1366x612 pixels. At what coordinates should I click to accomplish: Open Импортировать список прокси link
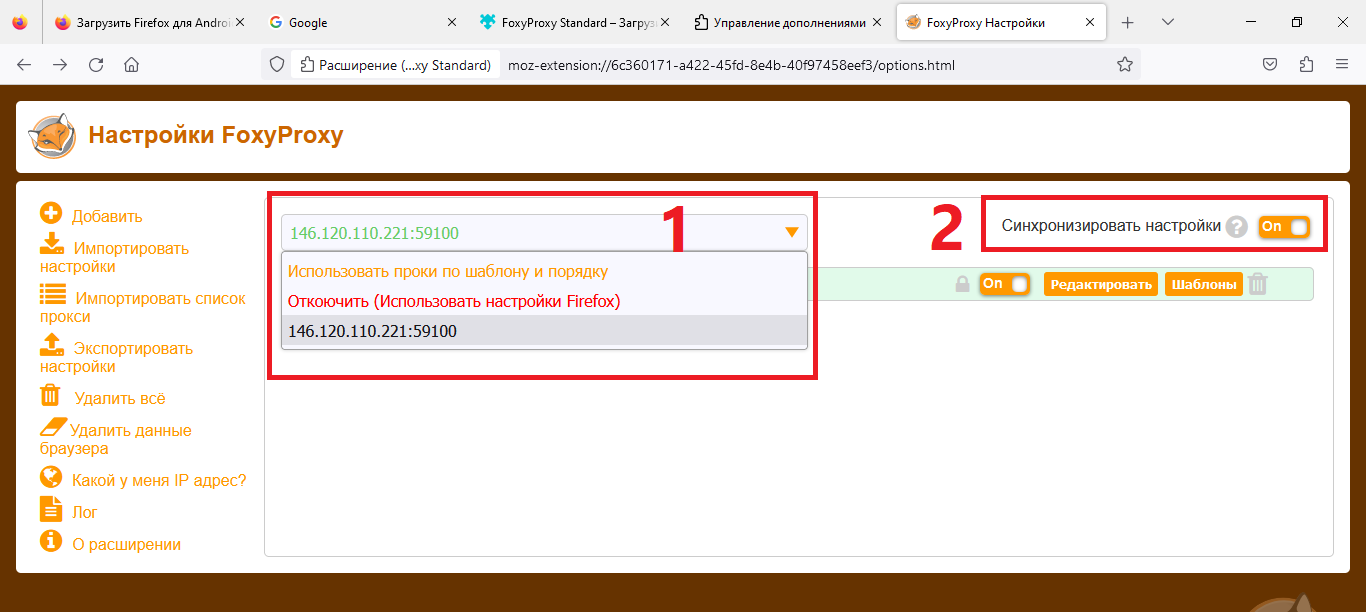pyautogui.click(x=143, y=307)
